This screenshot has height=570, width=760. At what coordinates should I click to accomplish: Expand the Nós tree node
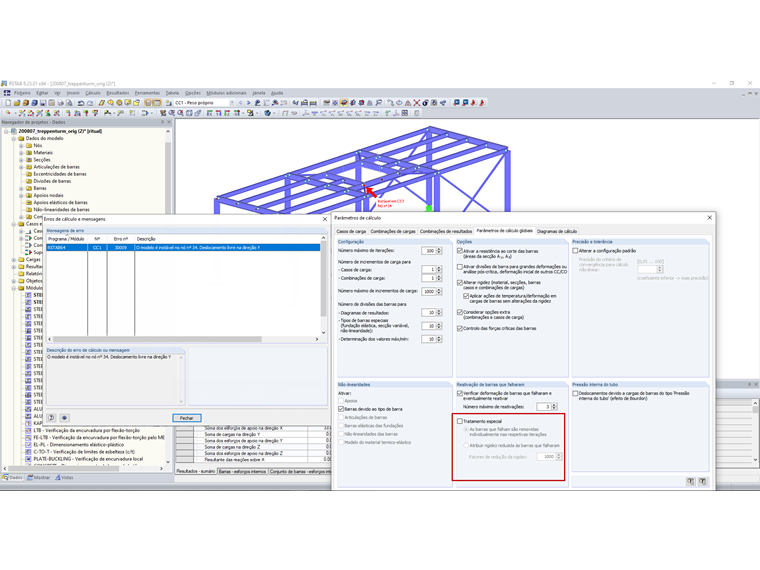(21, 145)
